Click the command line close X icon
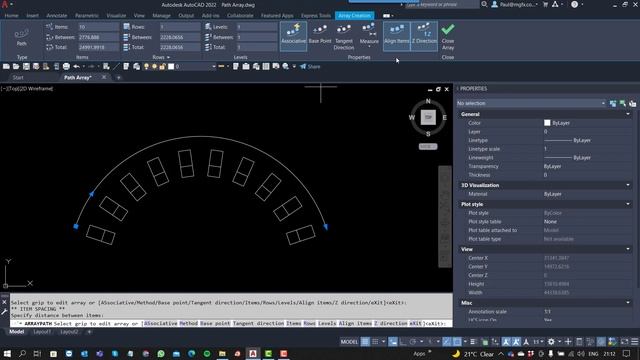The height and width of the screenshot is (360, 640). 4,302
